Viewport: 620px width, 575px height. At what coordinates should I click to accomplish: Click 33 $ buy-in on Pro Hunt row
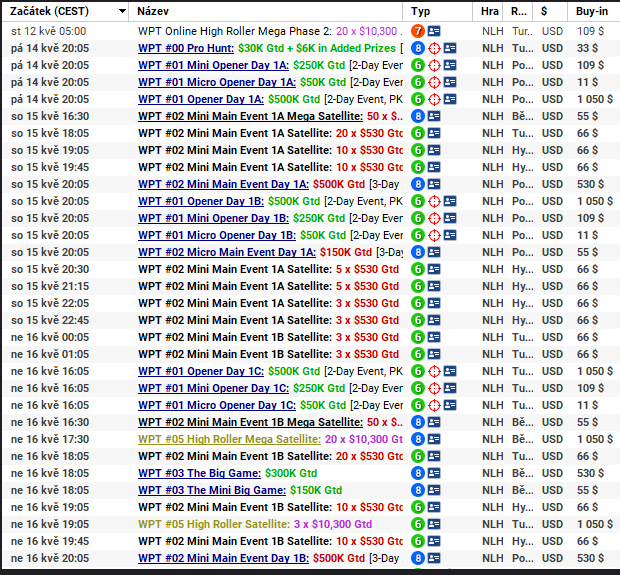click(x=587, y=48)
